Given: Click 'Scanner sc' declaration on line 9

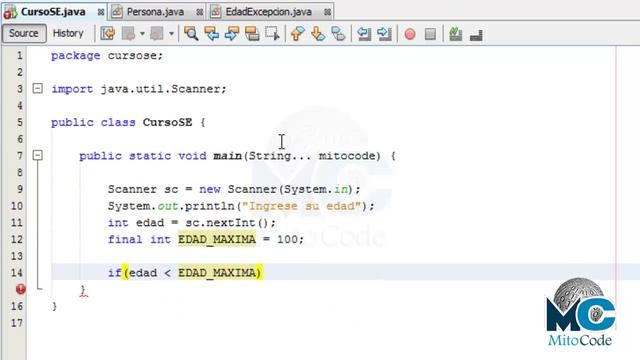Looking at the screenshot, I should (143, 189).
